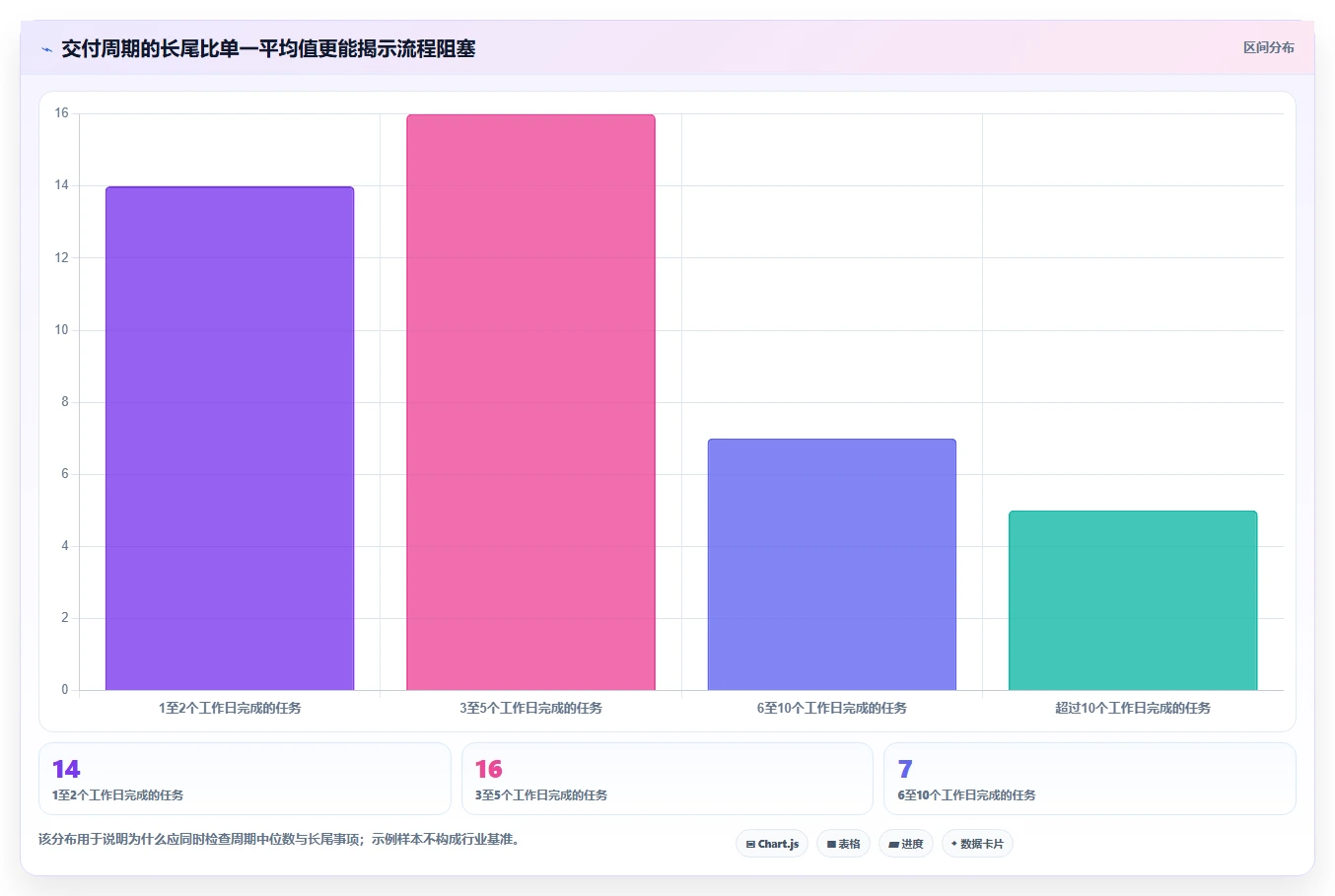
Task: Select the 表格 tag chip
Action: coord(843,844)
